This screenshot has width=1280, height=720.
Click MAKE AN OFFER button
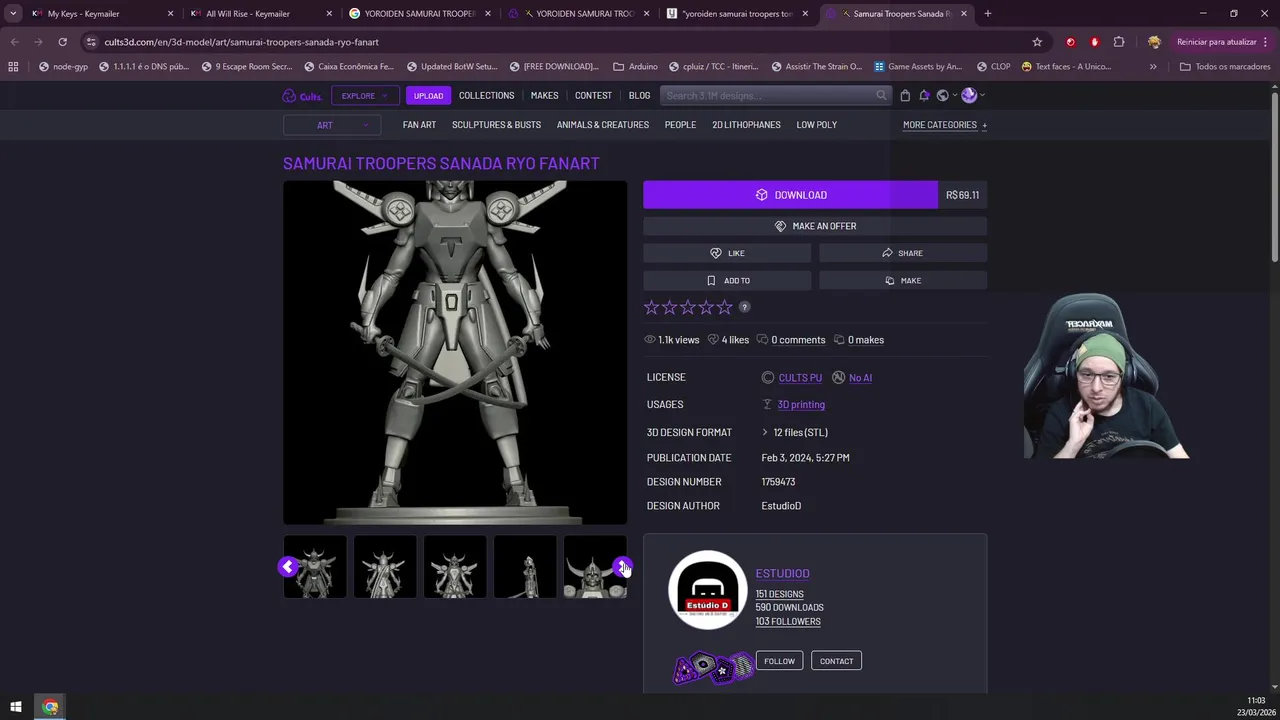click(815, 226)
